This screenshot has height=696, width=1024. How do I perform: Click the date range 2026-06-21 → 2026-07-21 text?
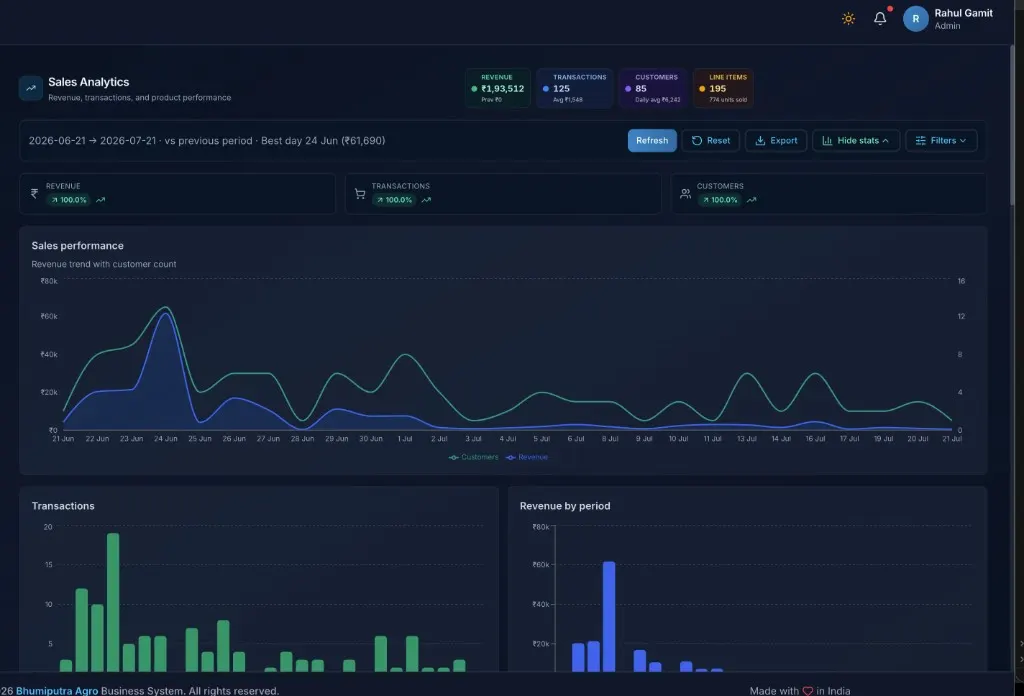[92, 140]
